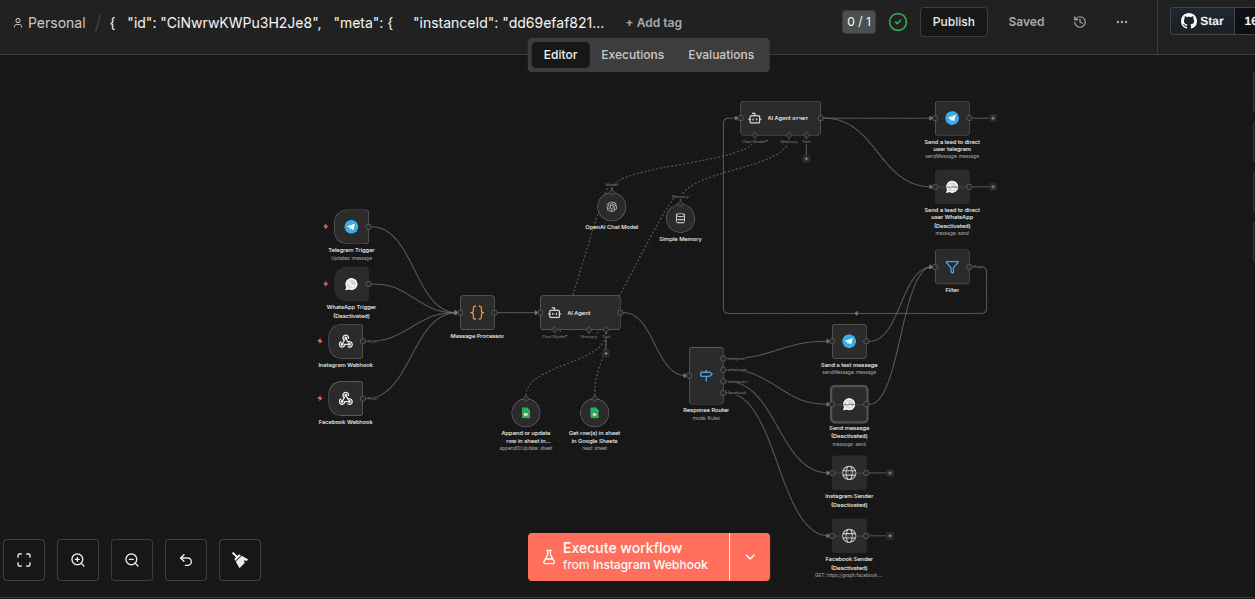The width and height of the screenshot is (1255, 599).
Task: Open Append or update row sheet node
Action: 525,412
